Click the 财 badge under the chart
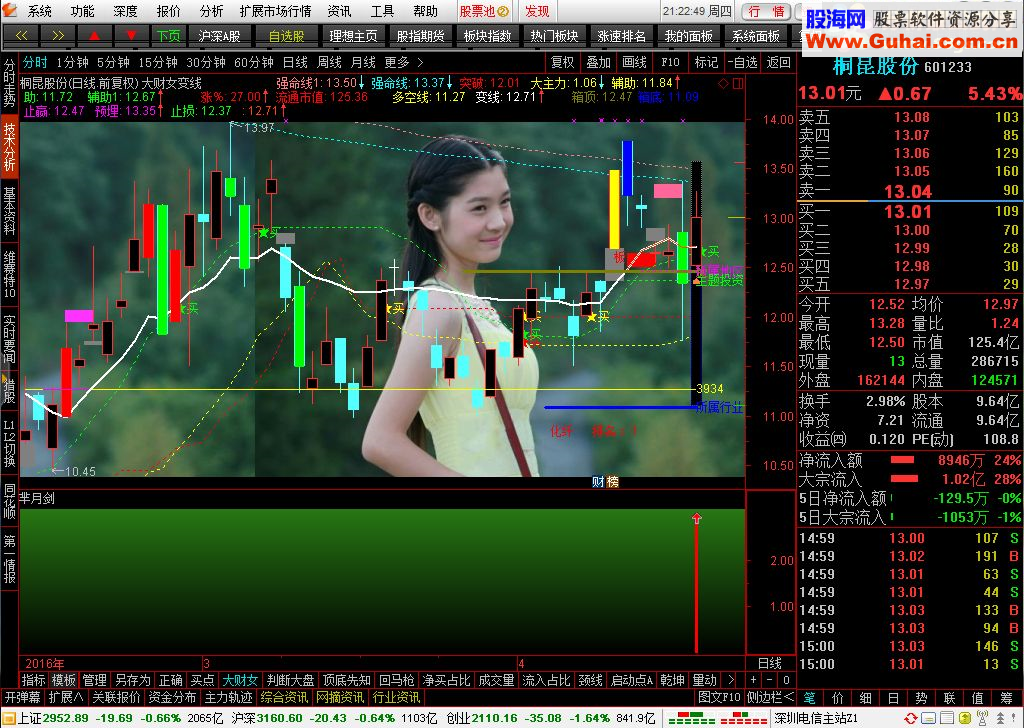1024x728 pixels. point(598,482)
